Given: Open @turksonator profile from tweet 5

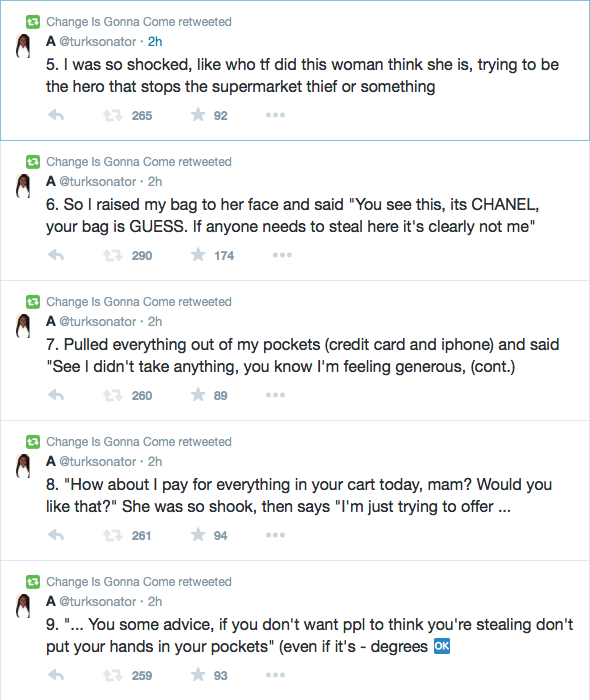Looking at the screenshot, I should point(98,42).
